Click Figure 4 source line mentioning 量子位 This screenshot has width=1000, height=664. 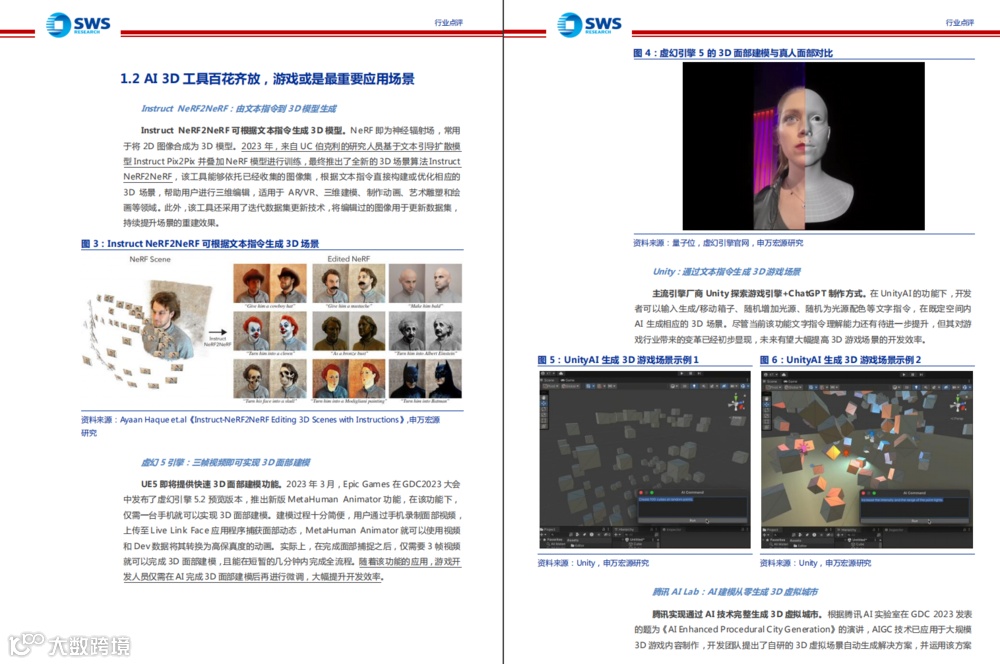718,243
